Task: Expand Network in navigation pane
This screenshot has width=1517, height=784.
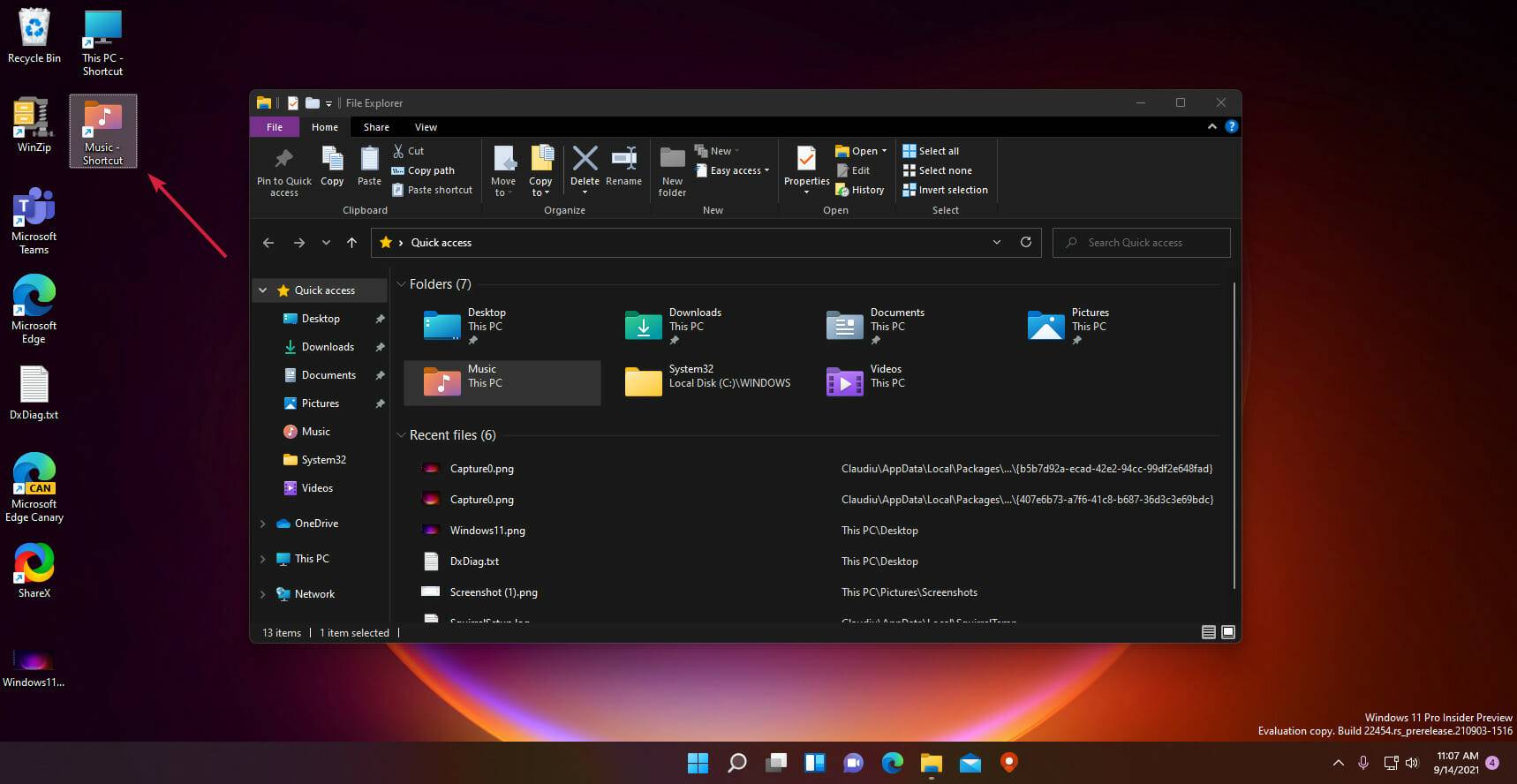Action: (x=262, y=594)
